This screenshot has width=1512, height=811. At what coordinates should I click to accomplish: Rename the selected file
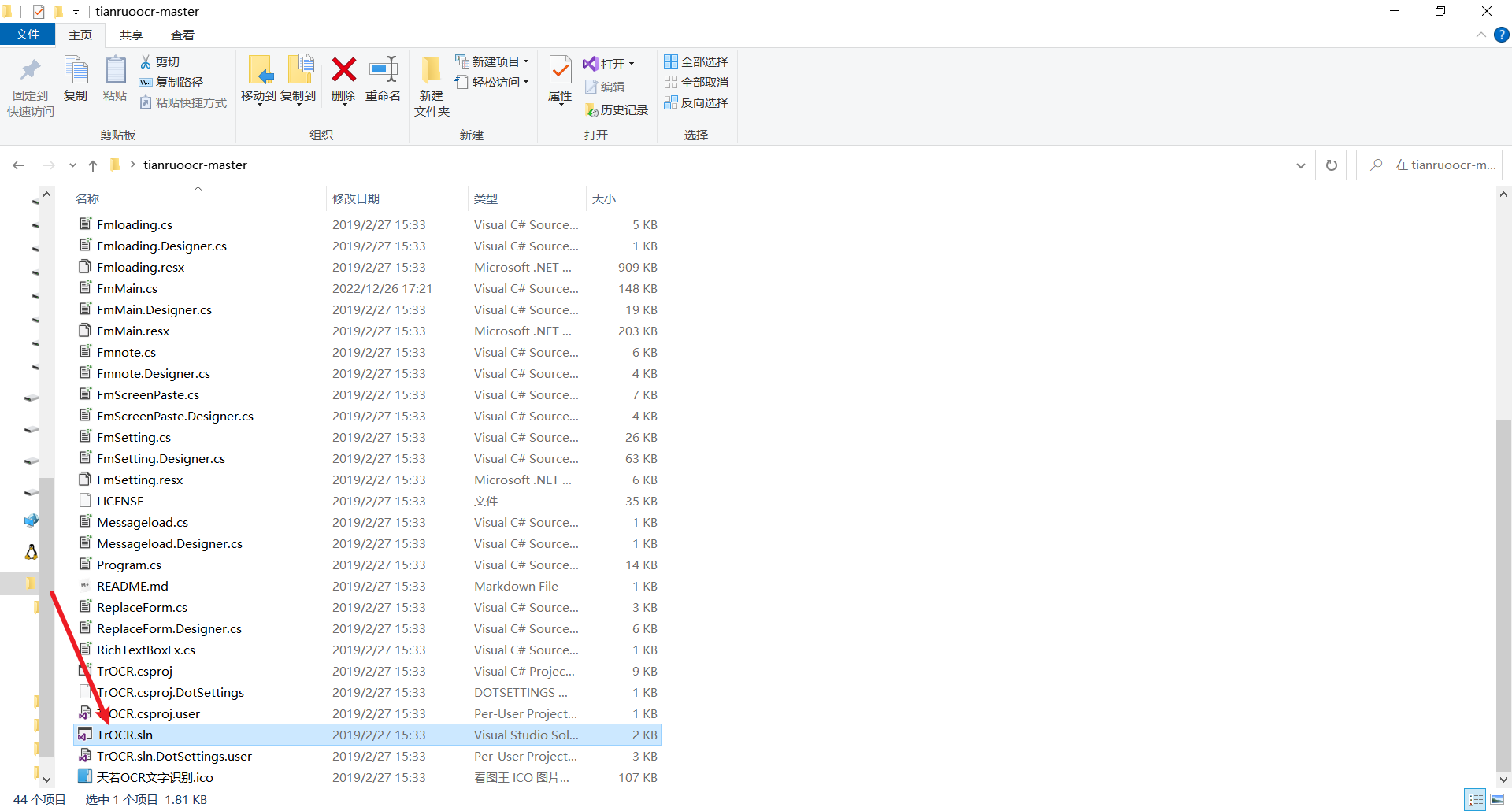point(383,79)
